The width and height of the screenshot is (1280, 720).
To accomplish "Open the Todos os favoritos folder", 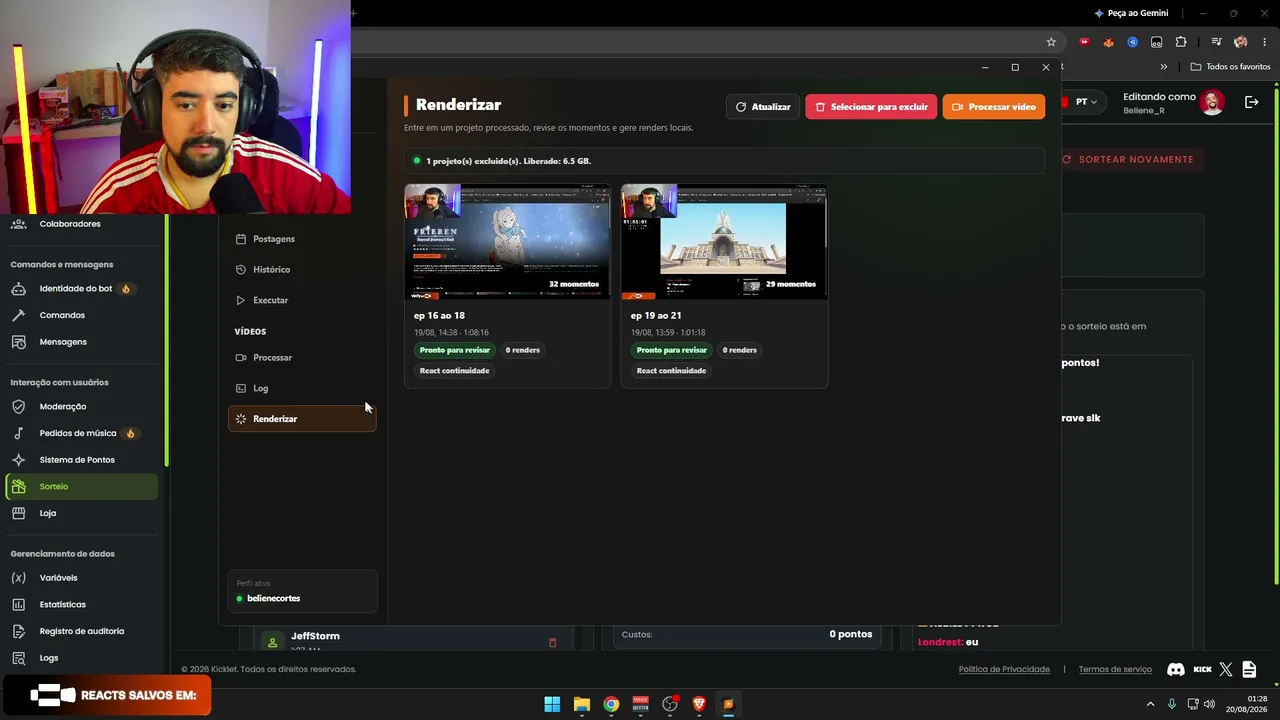I will [x=1231, y=67].
